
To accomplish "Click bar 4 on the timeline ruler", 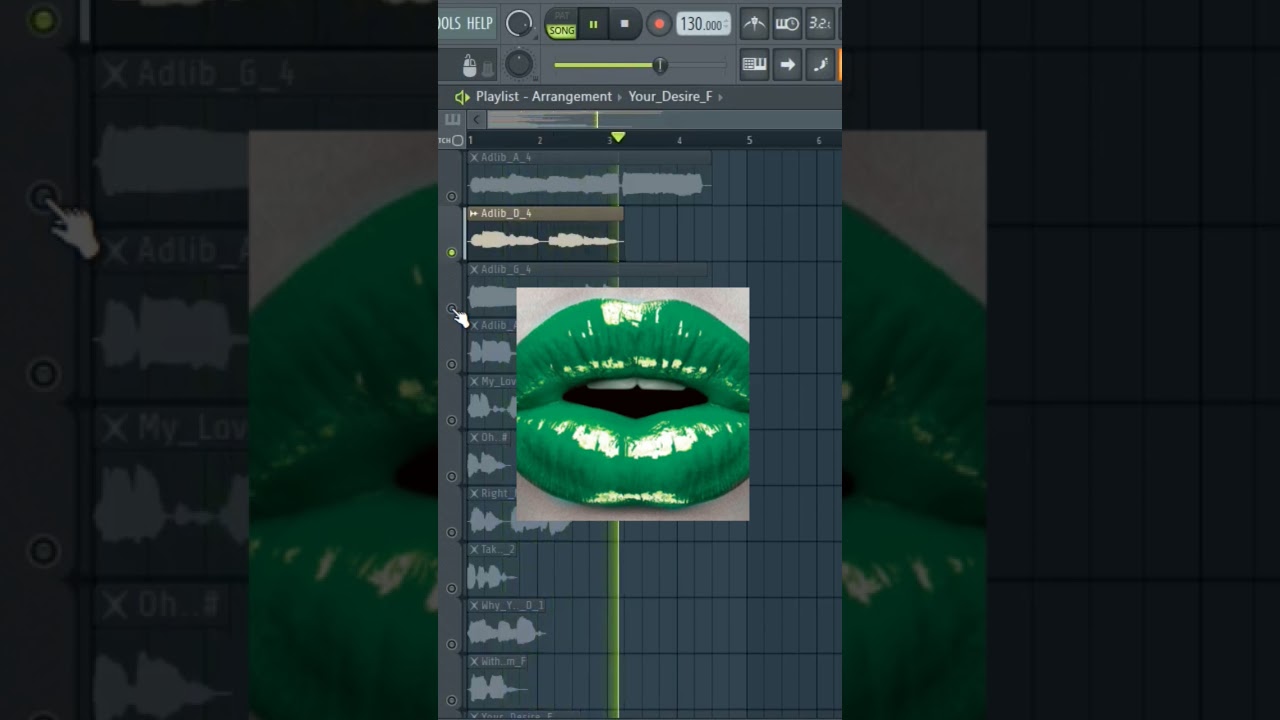I will [x=680, y=141].
